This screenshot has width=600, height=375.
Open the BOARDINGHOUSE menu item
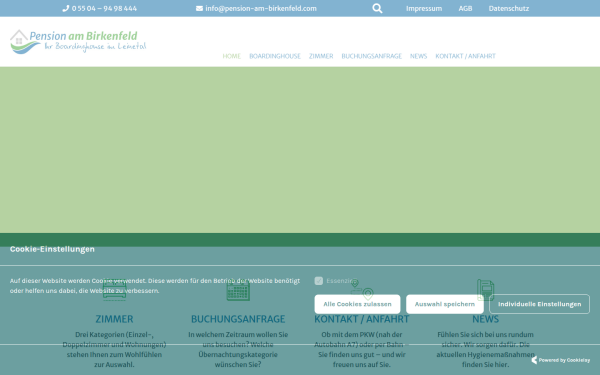click(x=275, y=56)
